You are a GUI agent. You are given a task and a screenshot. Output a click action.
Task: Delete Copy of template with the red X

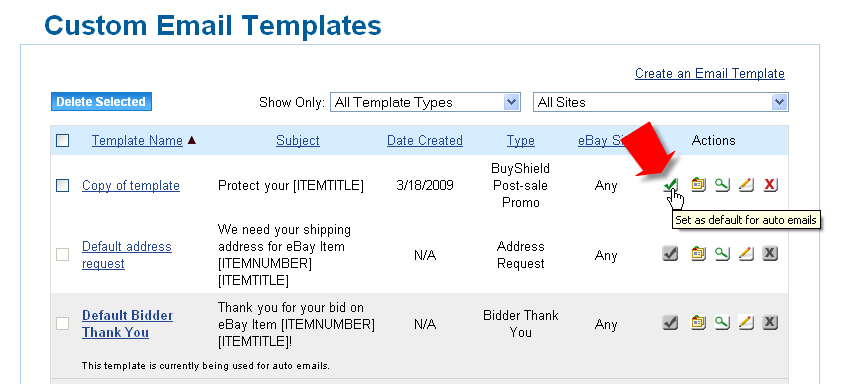[x=770, y=184]
